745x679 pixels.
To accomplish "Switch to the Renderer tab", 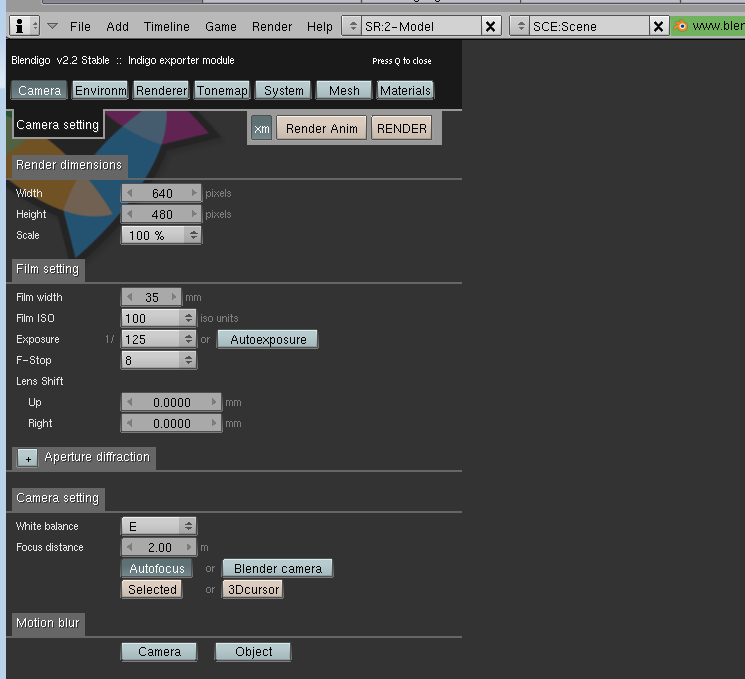I will pos(161,90).
